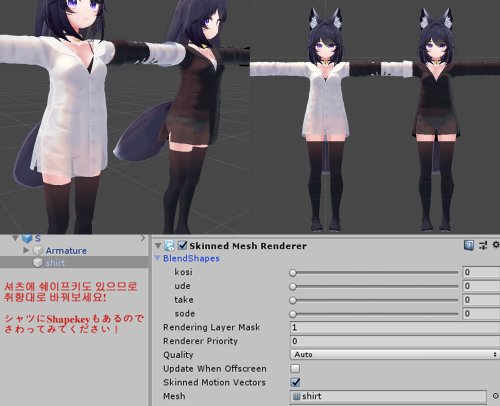Click the cube icon next to Armature
The width and height of the screenshot is (500, 406).
pos(38,250)
